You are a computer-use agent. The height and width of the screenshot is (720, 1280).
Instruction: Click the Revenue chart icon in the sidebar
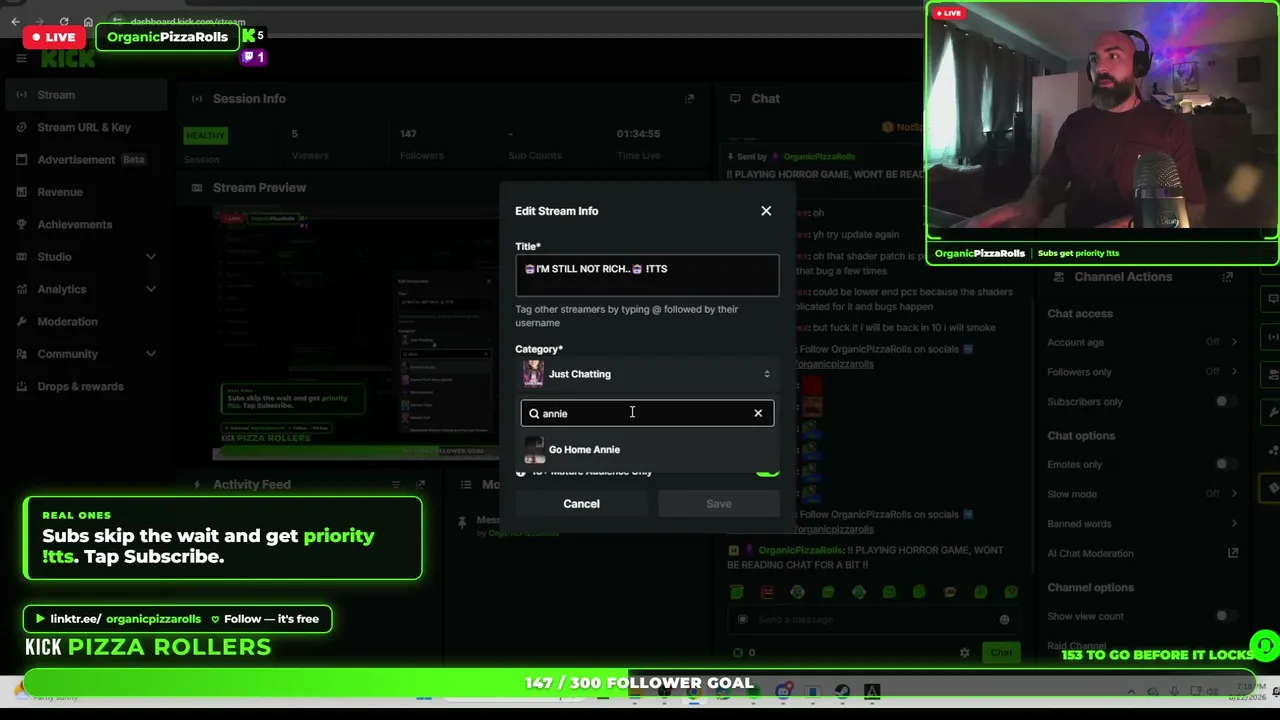[21, 192]
